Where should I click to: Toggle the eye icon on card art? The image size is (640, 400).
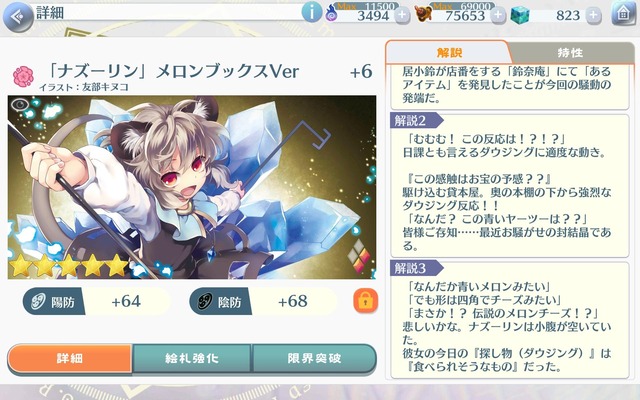pos(20,105)
